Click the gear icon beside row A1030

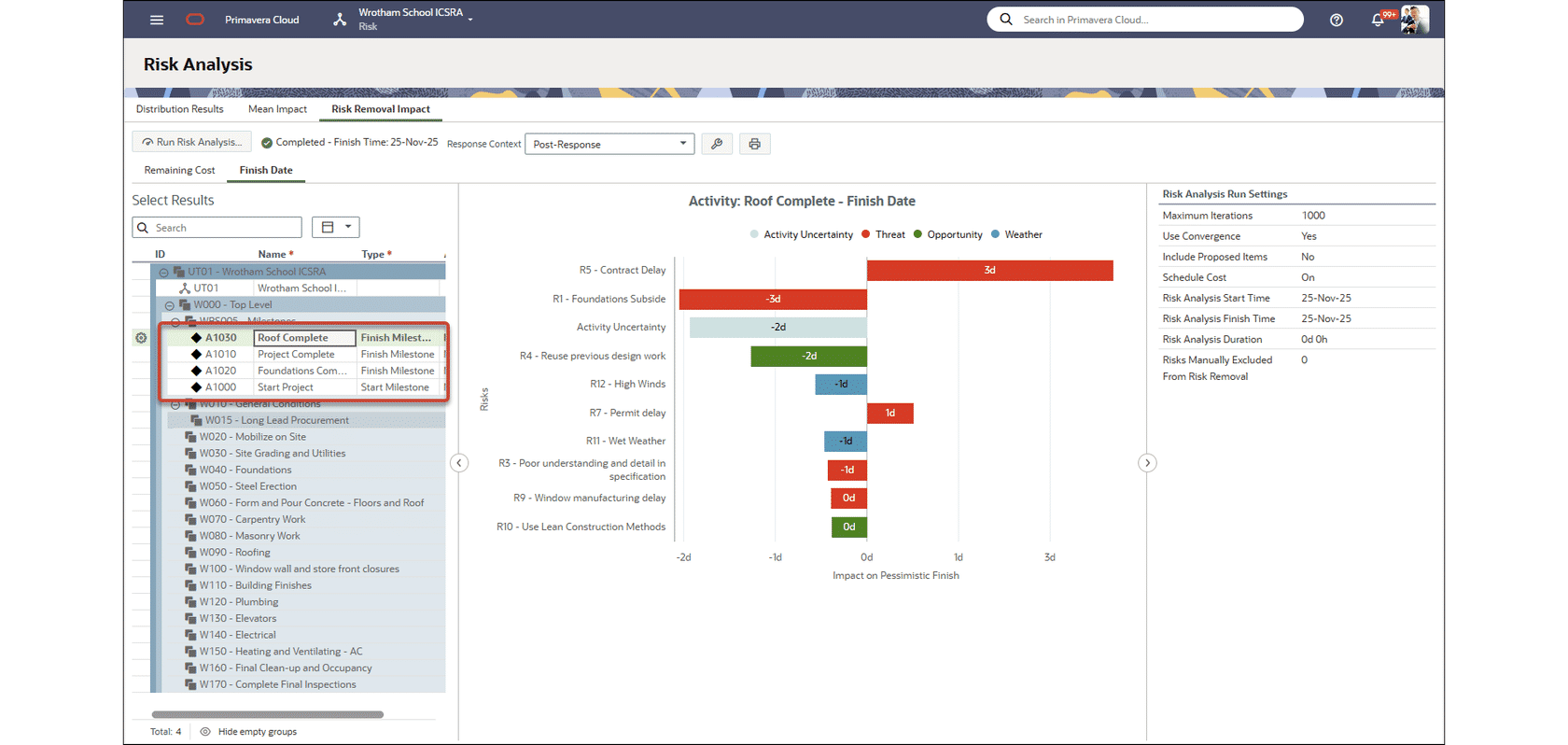tap(141, 338)
